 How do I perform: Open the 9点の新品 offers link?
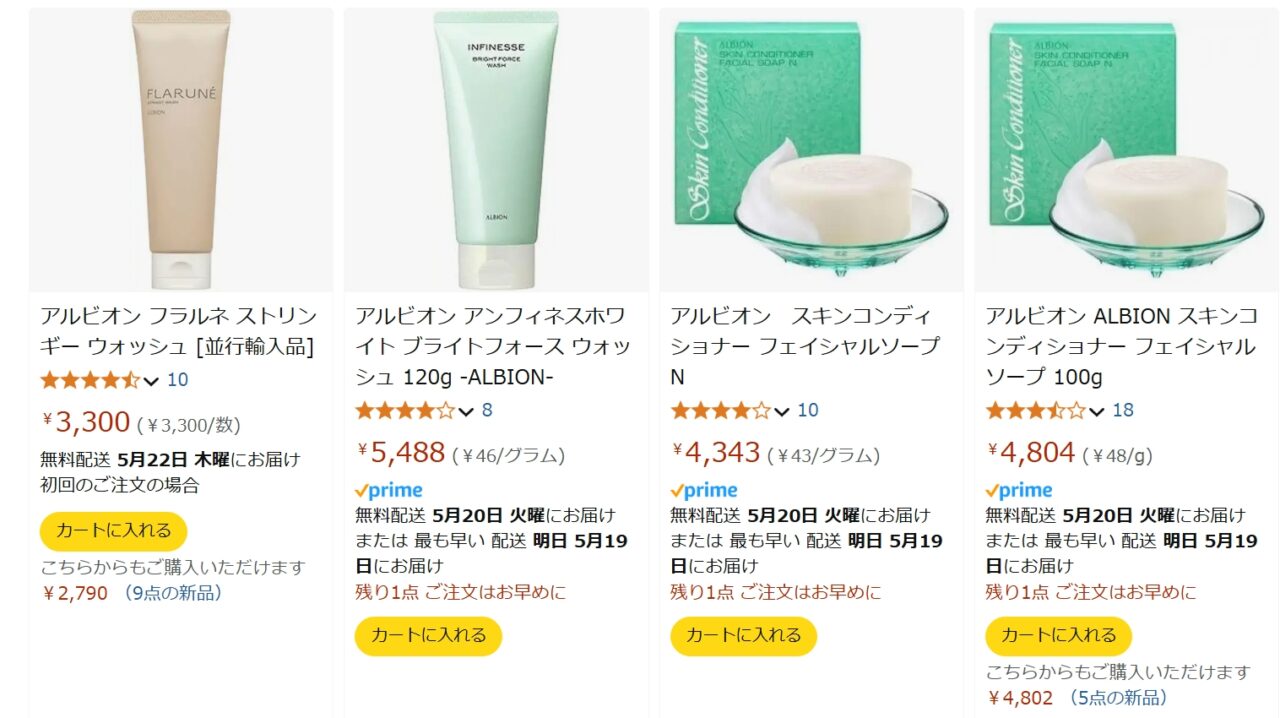coord(172,593)
